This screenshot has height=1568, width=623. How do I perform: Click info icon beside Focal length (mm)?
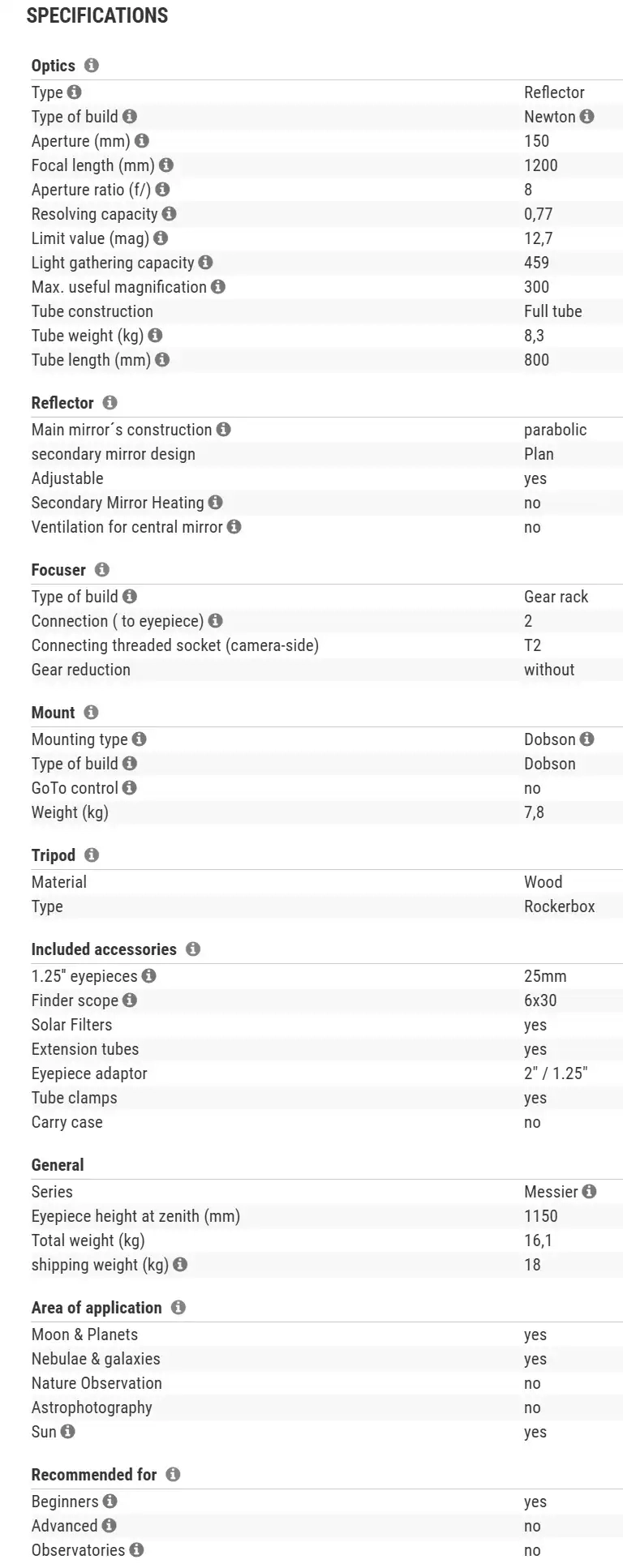click(166, 165)
